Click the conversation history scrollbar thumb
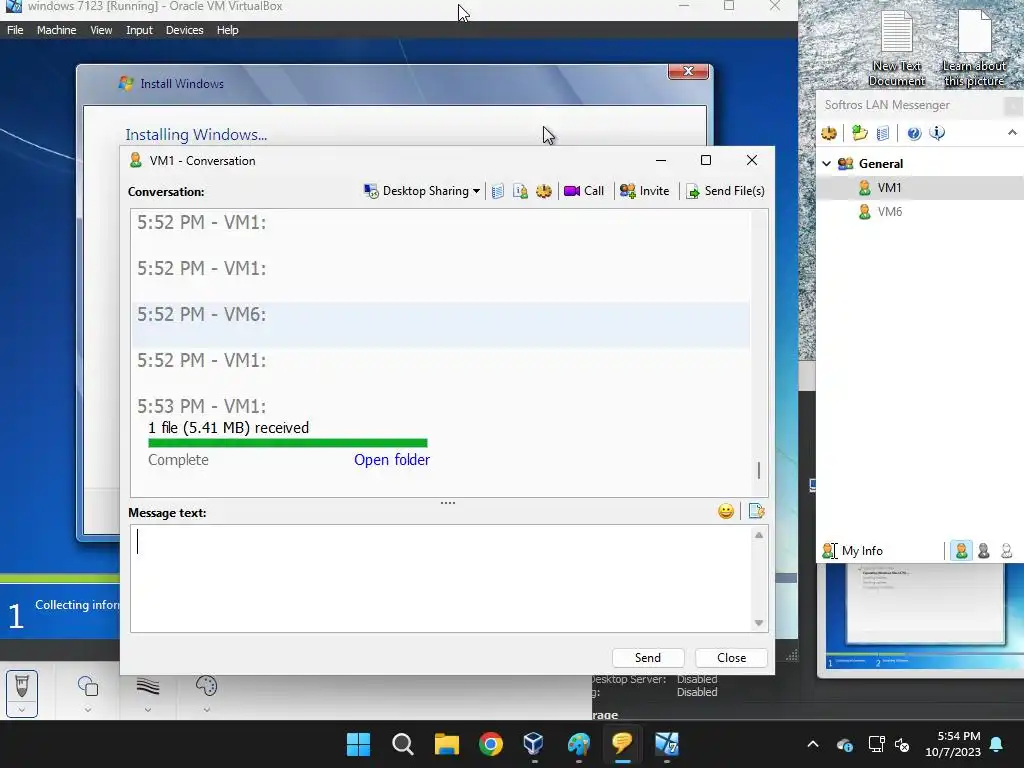The width and height of the screenshot is (1024, 768). pos(759,470)
